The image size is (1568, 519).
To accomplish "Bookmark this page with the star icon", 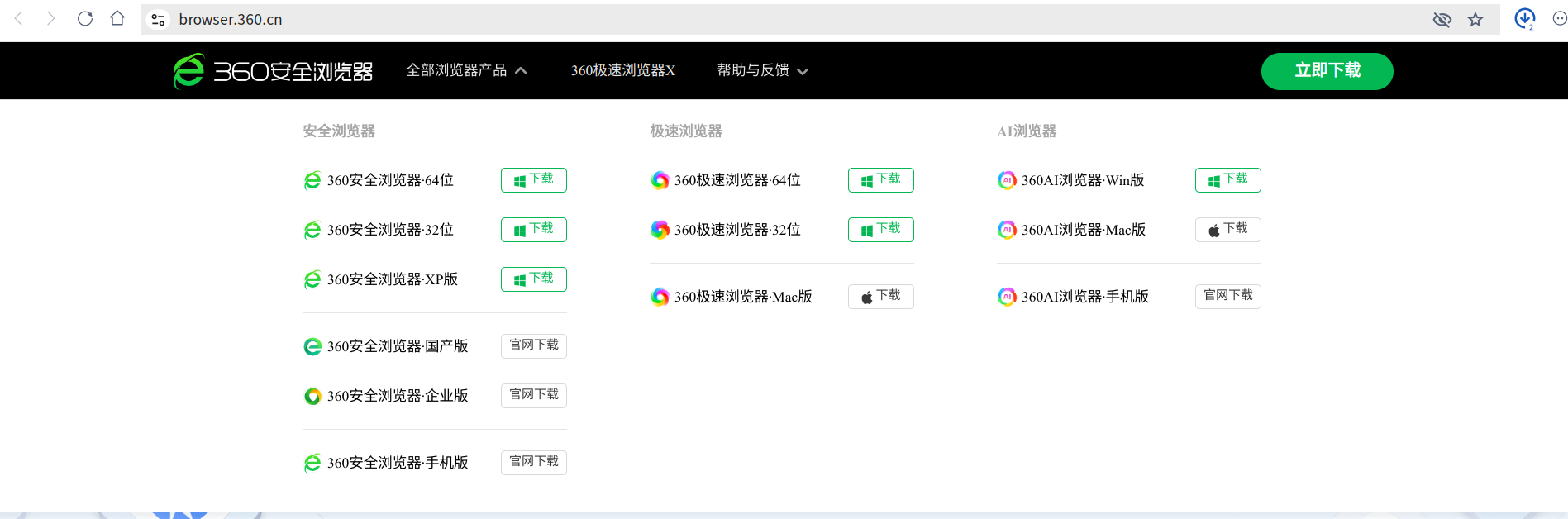I will [1475, 19].
